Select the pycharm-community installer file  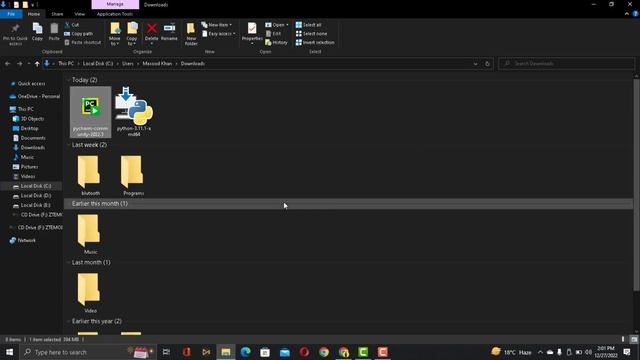pos(90,112)
